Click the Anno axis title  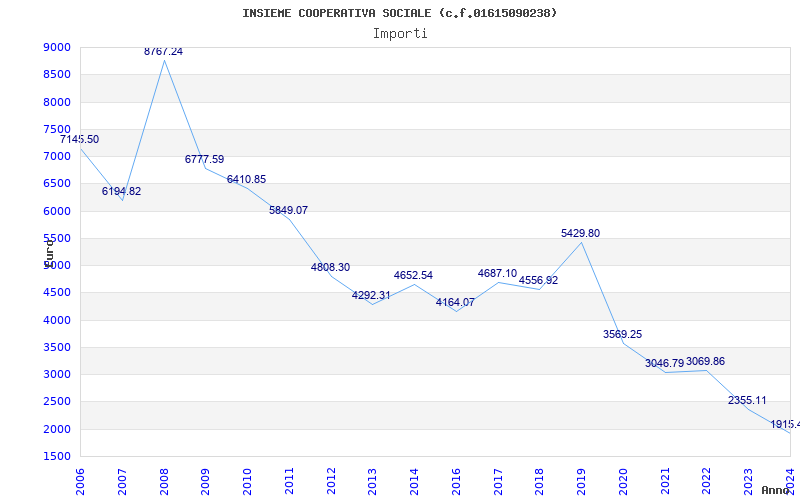tap(775, 490)
